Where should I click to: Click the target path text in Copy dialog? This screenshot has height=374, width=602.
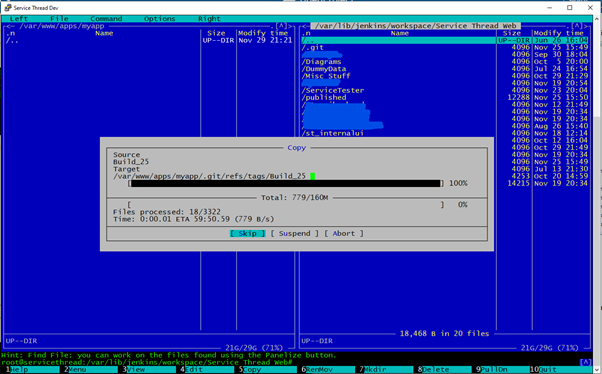[209, 176]
